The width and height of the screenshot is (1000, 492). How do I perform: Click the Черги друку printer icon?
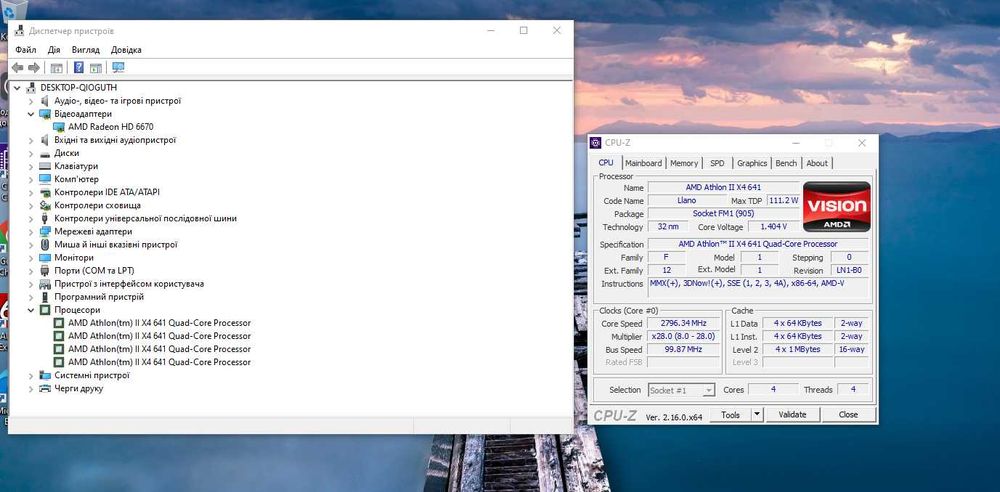[45, 389]
